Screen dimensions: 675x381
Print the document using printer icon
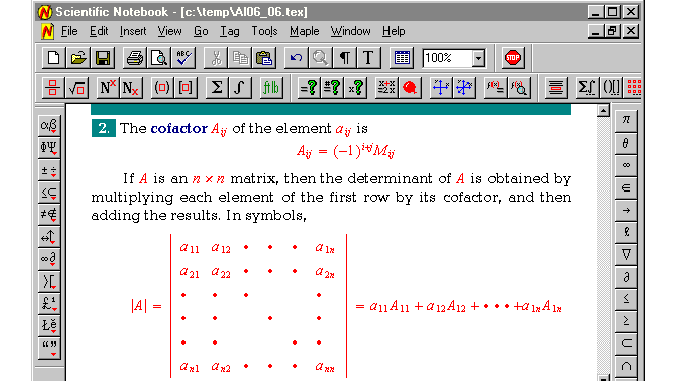(x=134, y=58)
